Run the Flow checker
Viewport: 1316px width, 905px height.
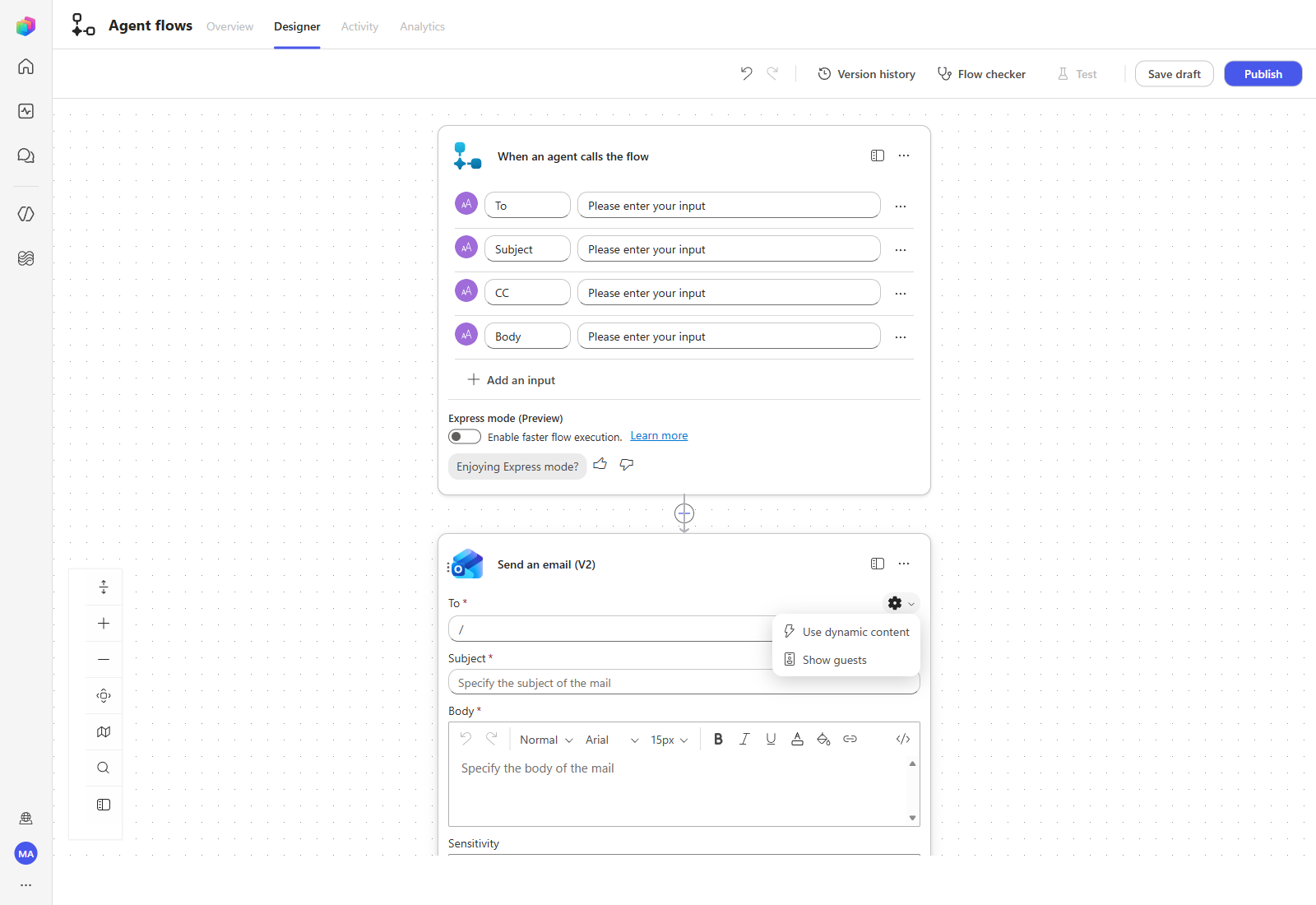click(981, 73)
